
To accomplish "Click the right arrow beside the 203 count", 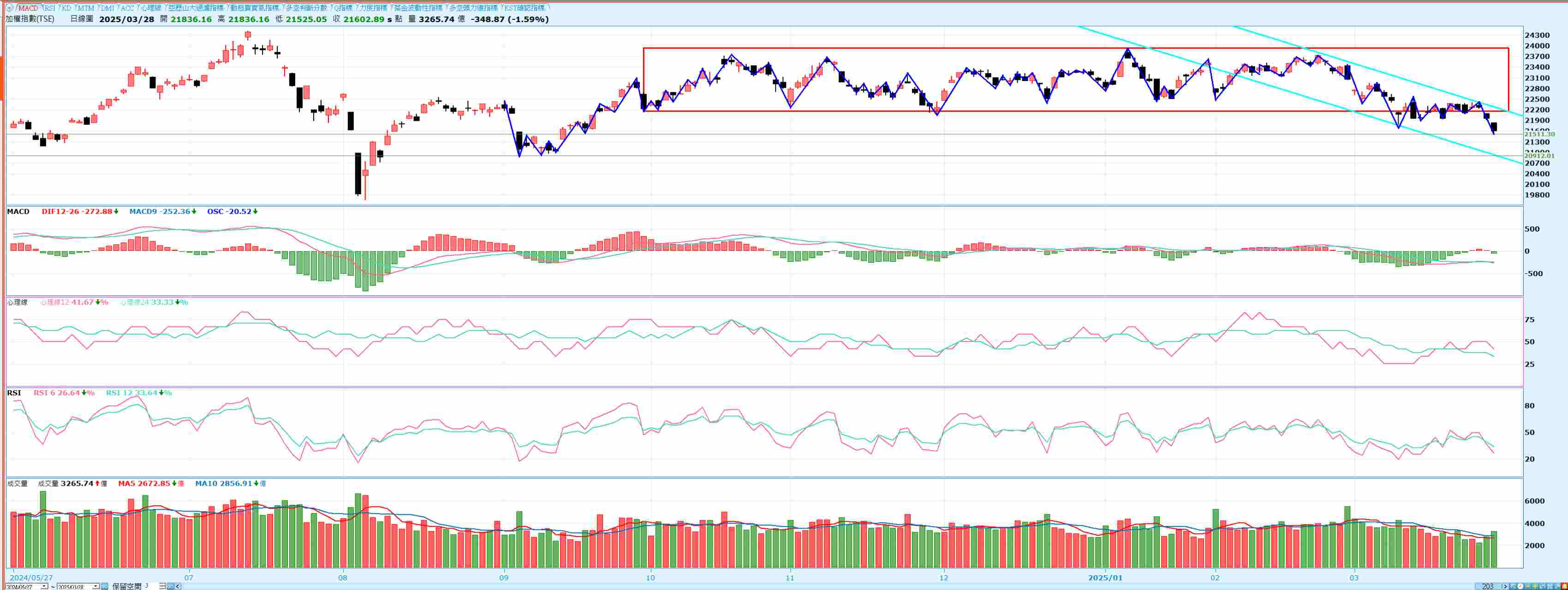I will click(x=1505, y=586).
